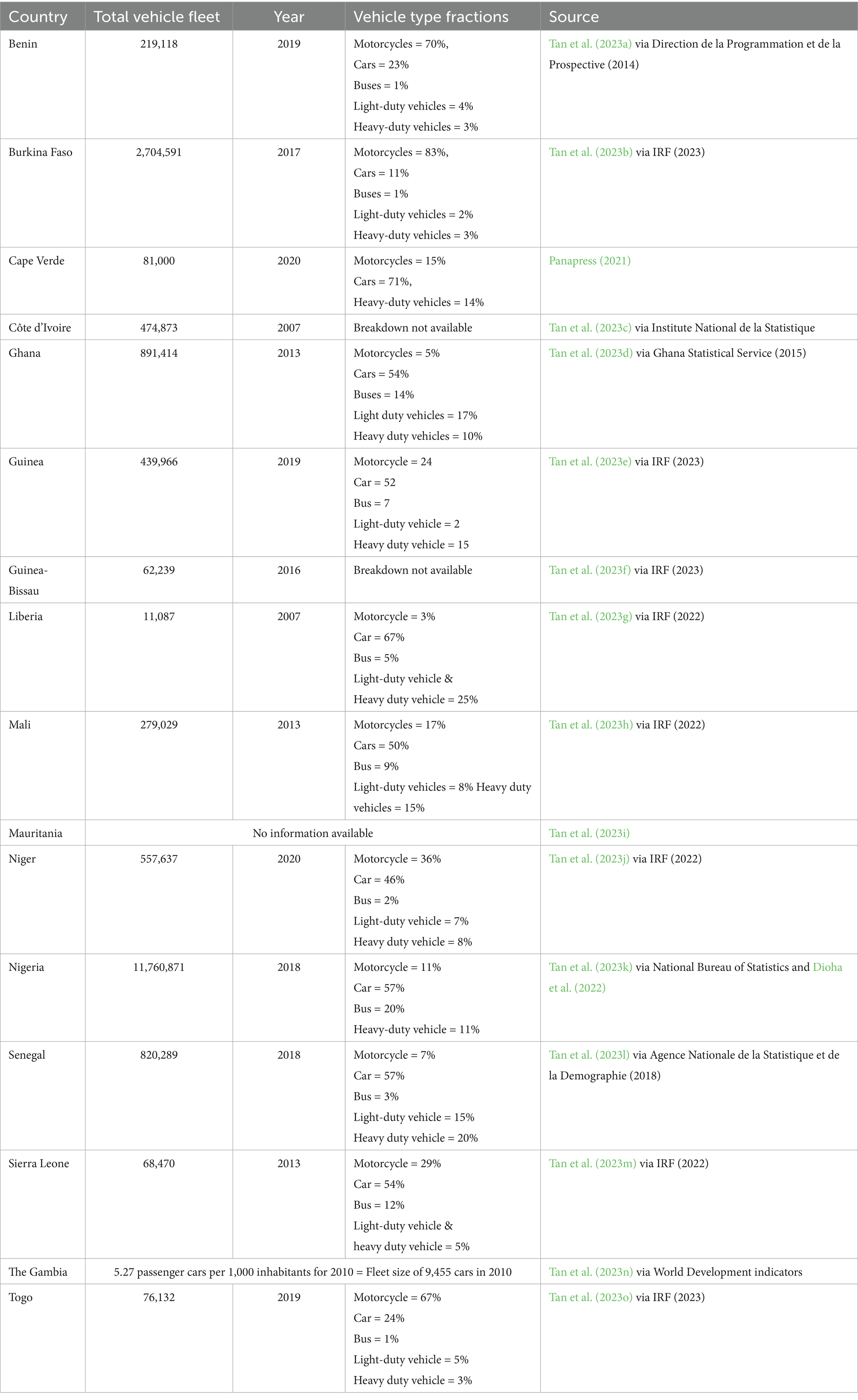The image size is (858, 1400).
Task: Open the Tan et al. (2023b) reference link
Action: [x=590, y=152]
